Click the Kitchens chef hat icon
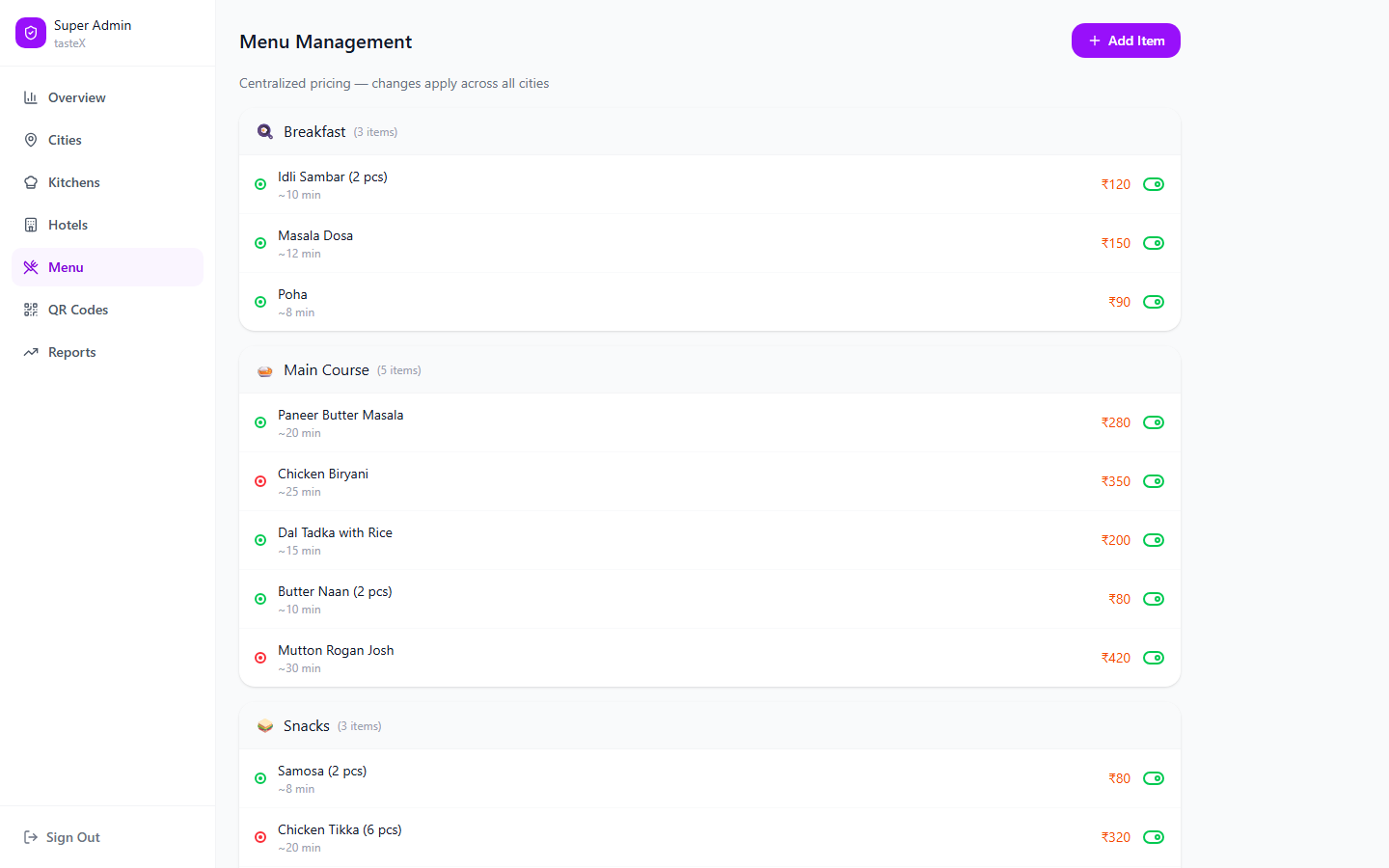The height and width of the screenshot is (868, 1389). click(31, 182)
